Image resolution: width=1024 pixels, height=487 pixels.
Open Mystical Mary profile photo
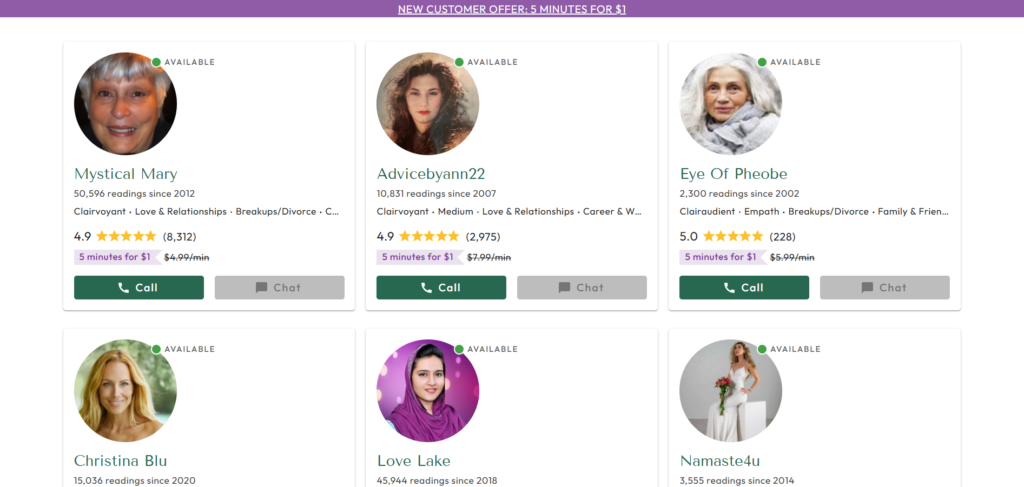pos(125,104)
